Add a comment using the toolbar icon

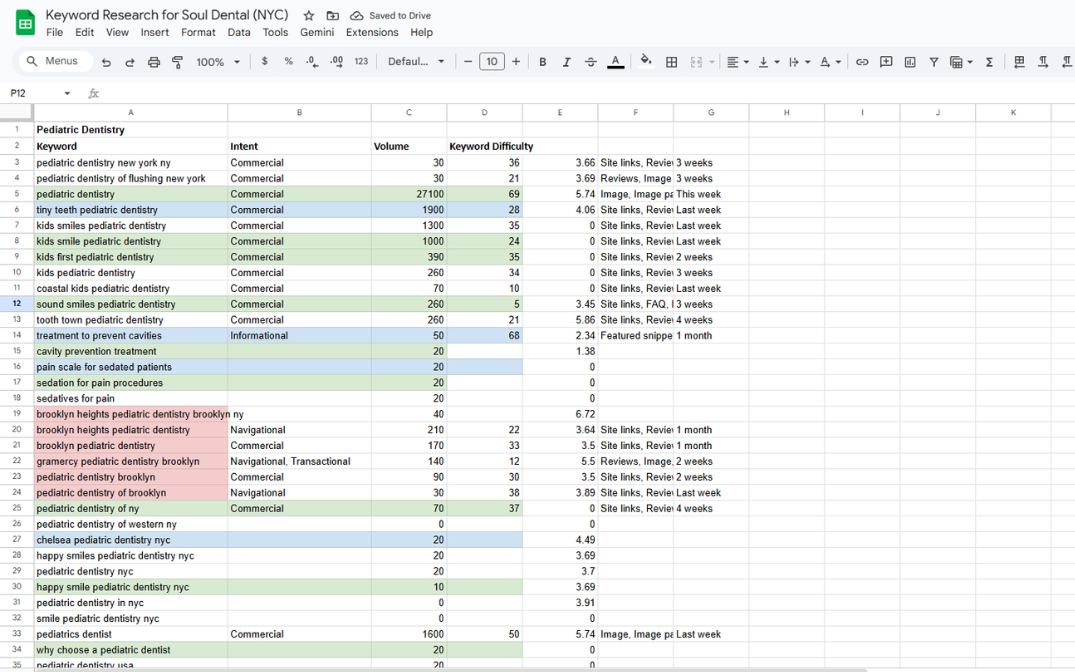[886, 62]
